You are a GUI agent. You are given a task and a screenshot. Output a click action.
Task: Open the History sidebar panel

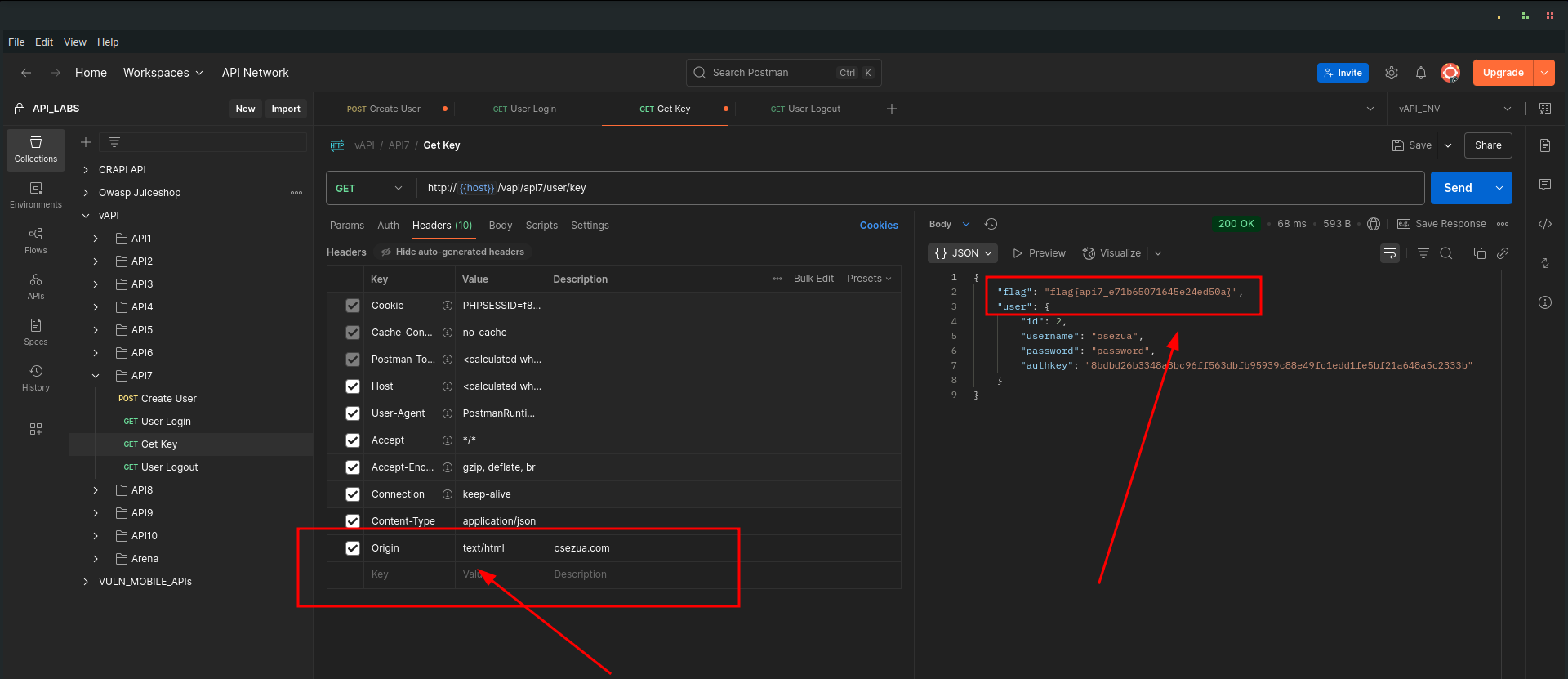(36, 378)
